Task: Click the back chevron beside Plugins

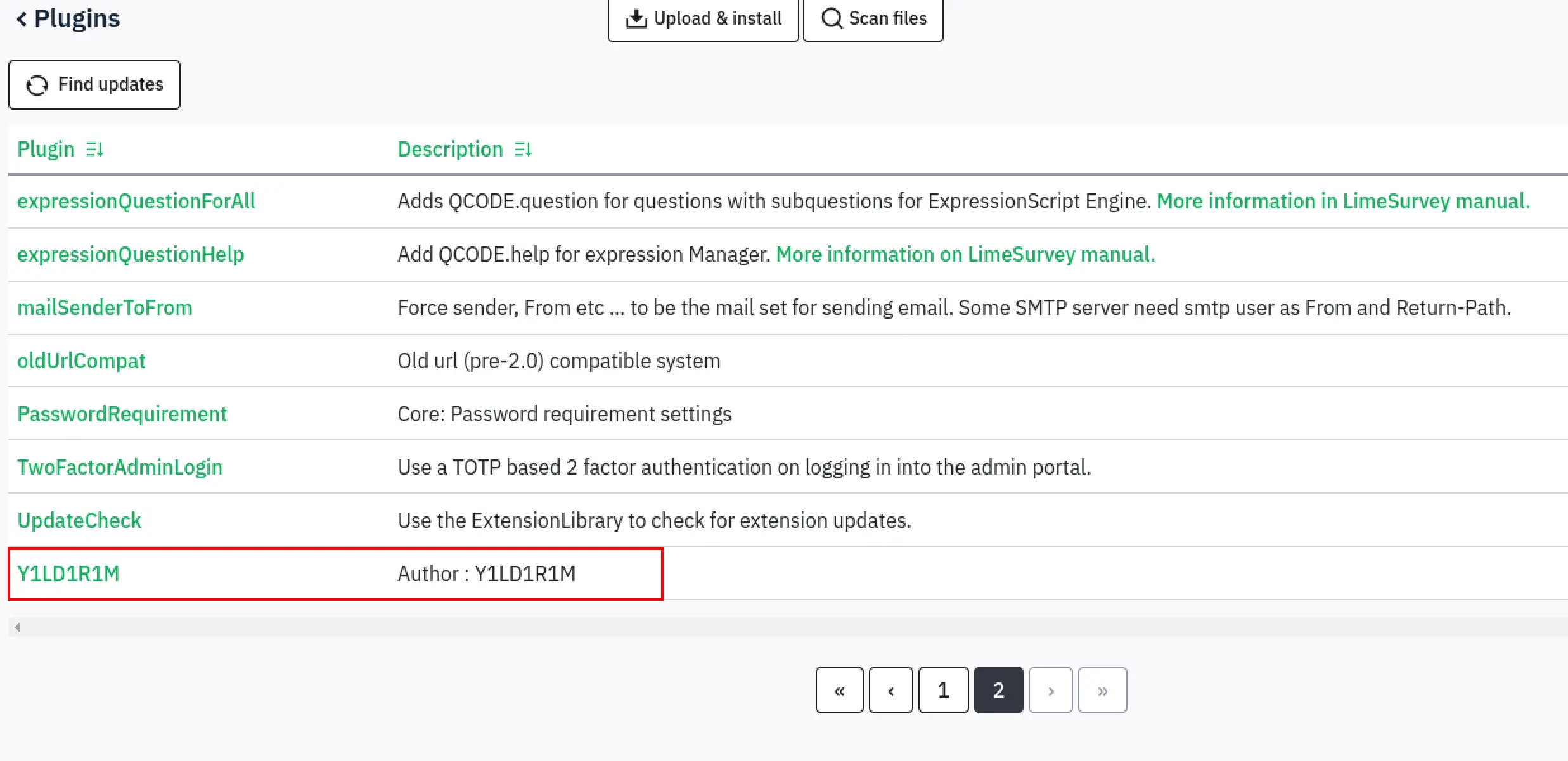Action: (x=22, y=19)
